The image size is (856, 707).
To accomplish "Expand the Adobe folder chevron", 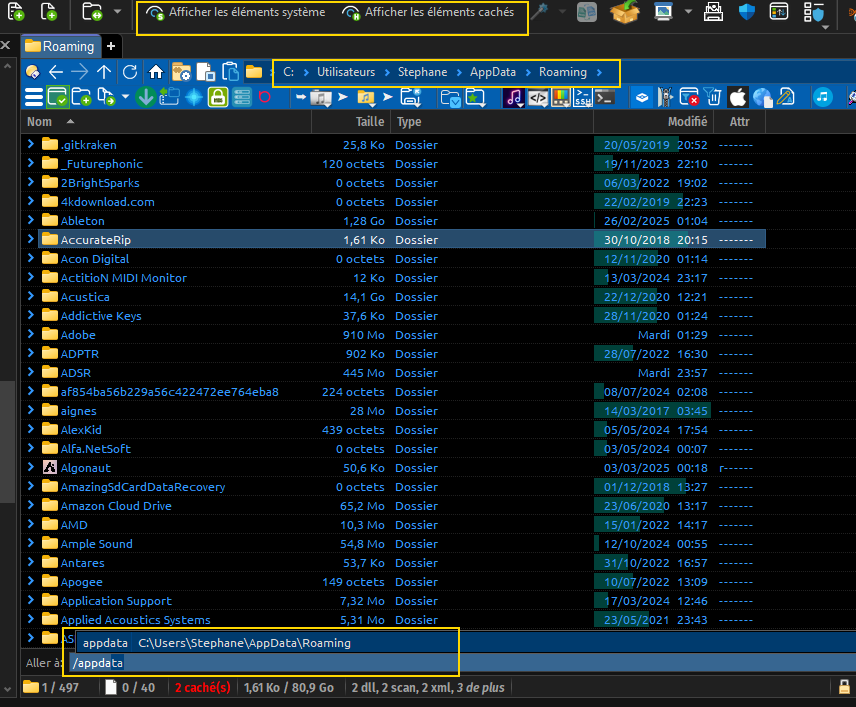I will [x=31, y=335].
